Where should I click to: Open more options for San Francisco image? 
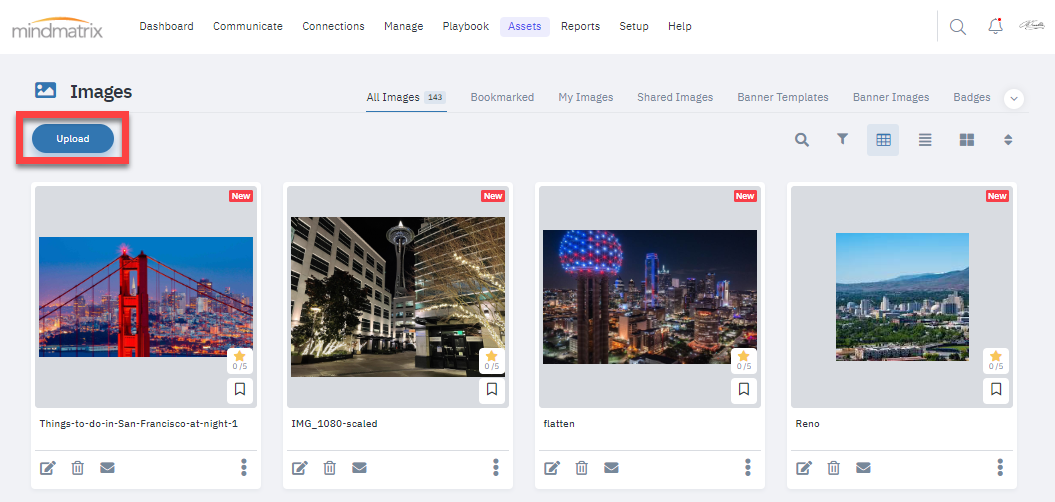tap(244, 467)
